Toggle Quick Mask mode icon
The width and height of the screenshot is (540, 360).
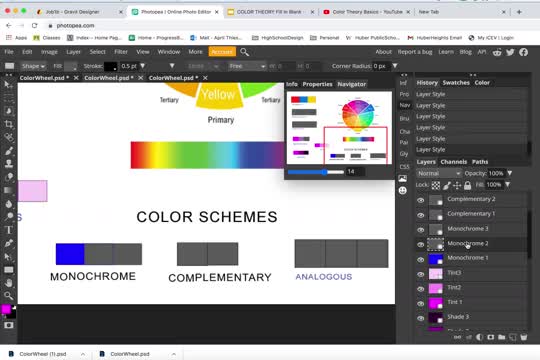(x=9, y=325)
